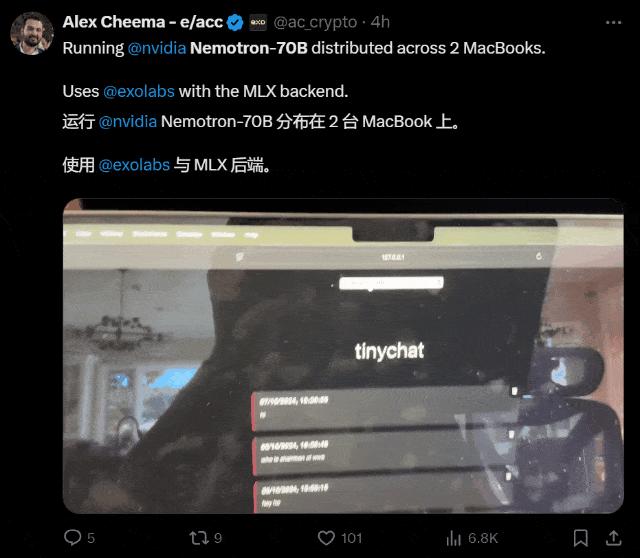This screenshot has height=558, width=640.
Task: Click the tinychat model selector box in the video
Action: pyautogui.click(x=391, y=283)
